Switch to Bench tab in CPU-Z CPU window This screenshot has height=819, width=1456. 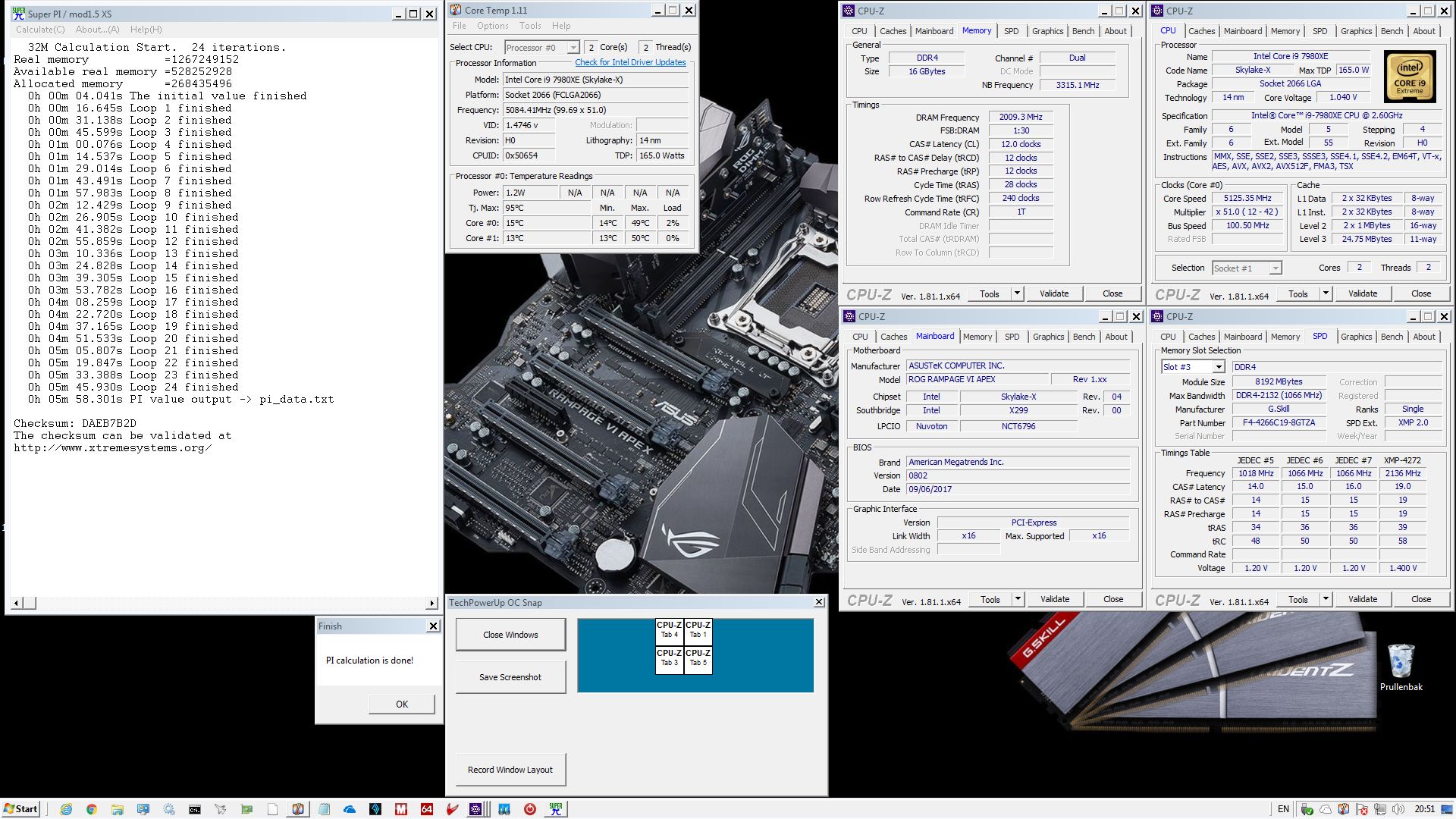click(1392, 31)
